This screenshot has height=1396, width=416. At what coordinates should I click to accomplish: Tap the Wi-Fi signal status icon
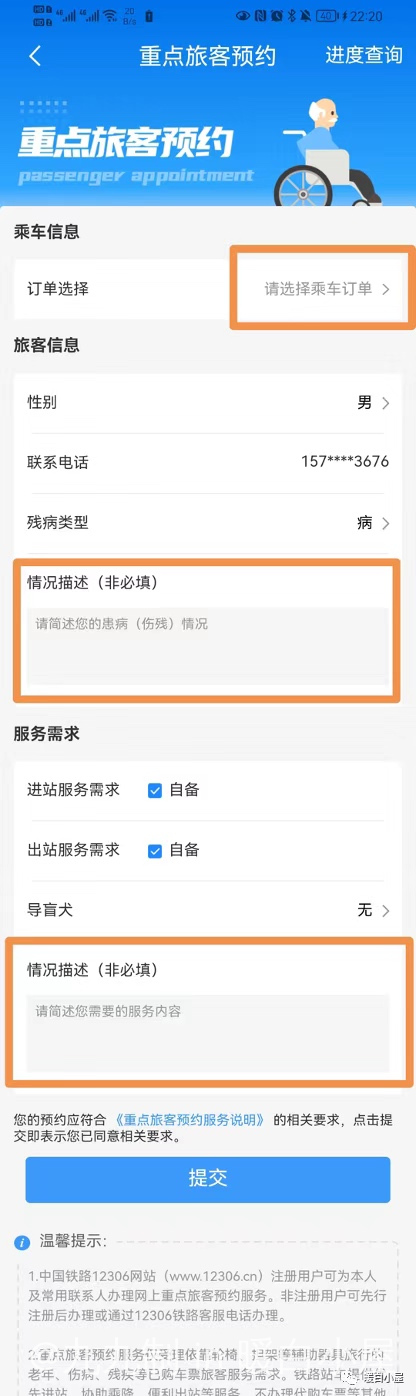(108, 16)
